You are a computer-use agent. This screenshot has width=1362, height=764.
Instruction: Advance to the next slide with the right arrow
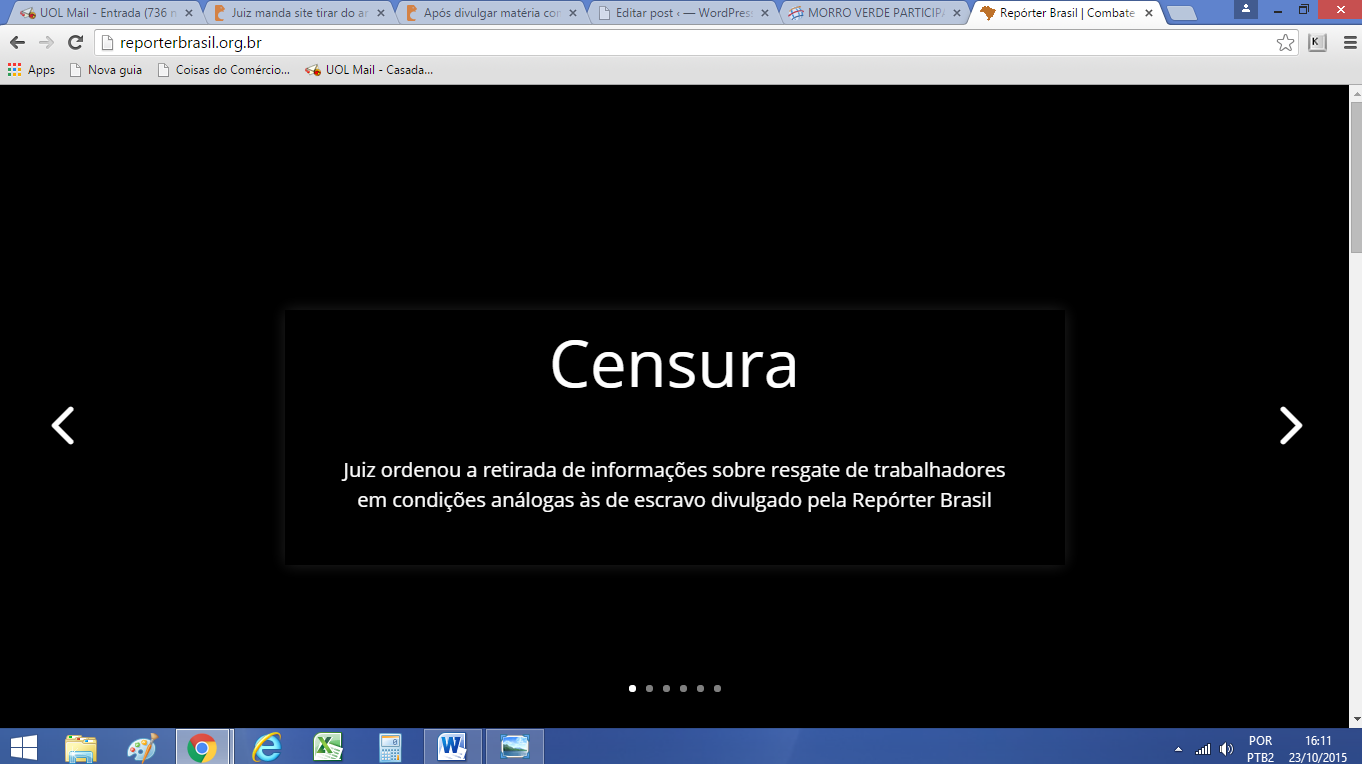point(1291,426)
